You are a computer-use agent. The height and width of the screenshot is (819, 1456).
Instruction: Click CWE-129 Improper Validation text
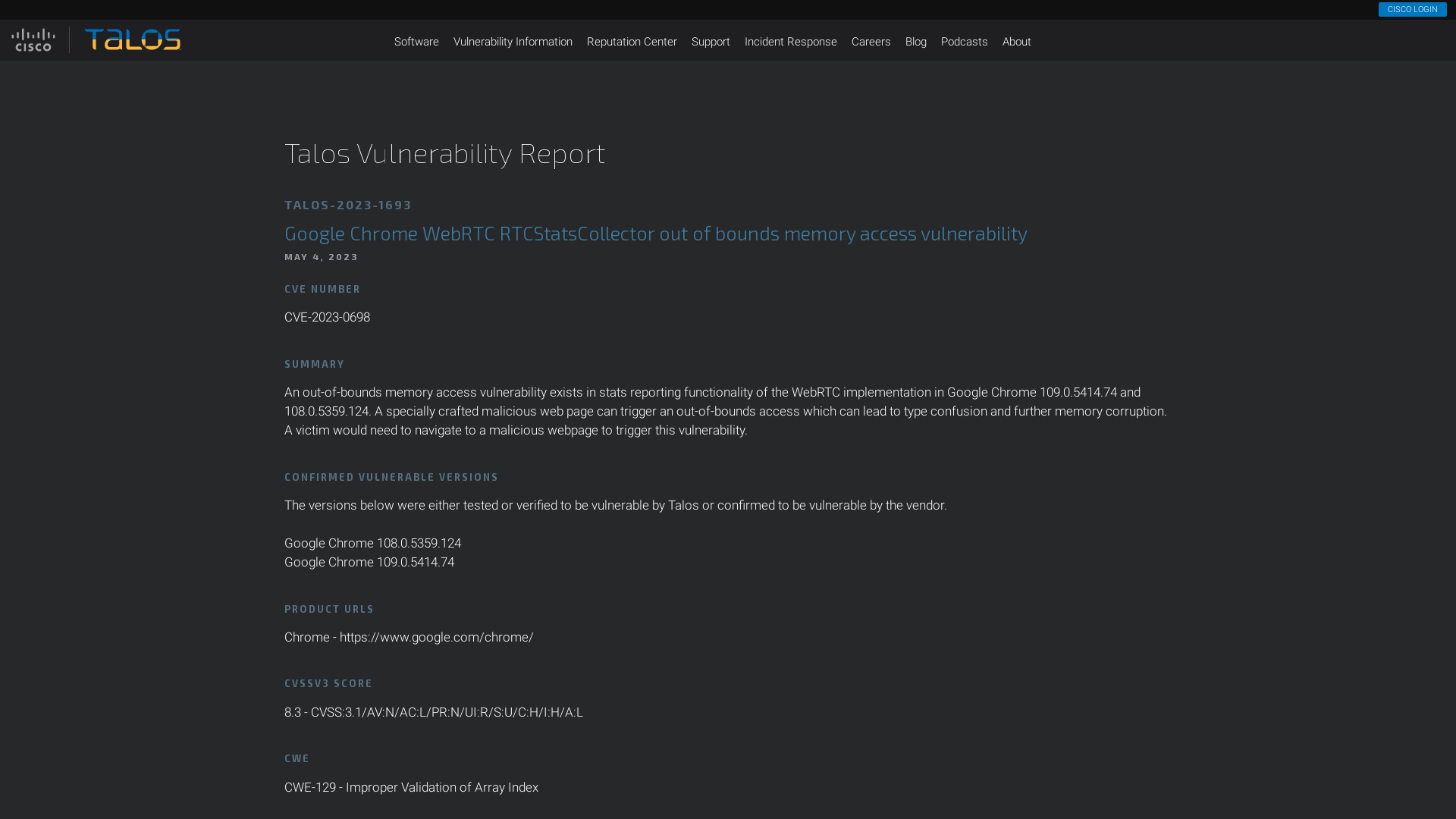tap(411, 787)
